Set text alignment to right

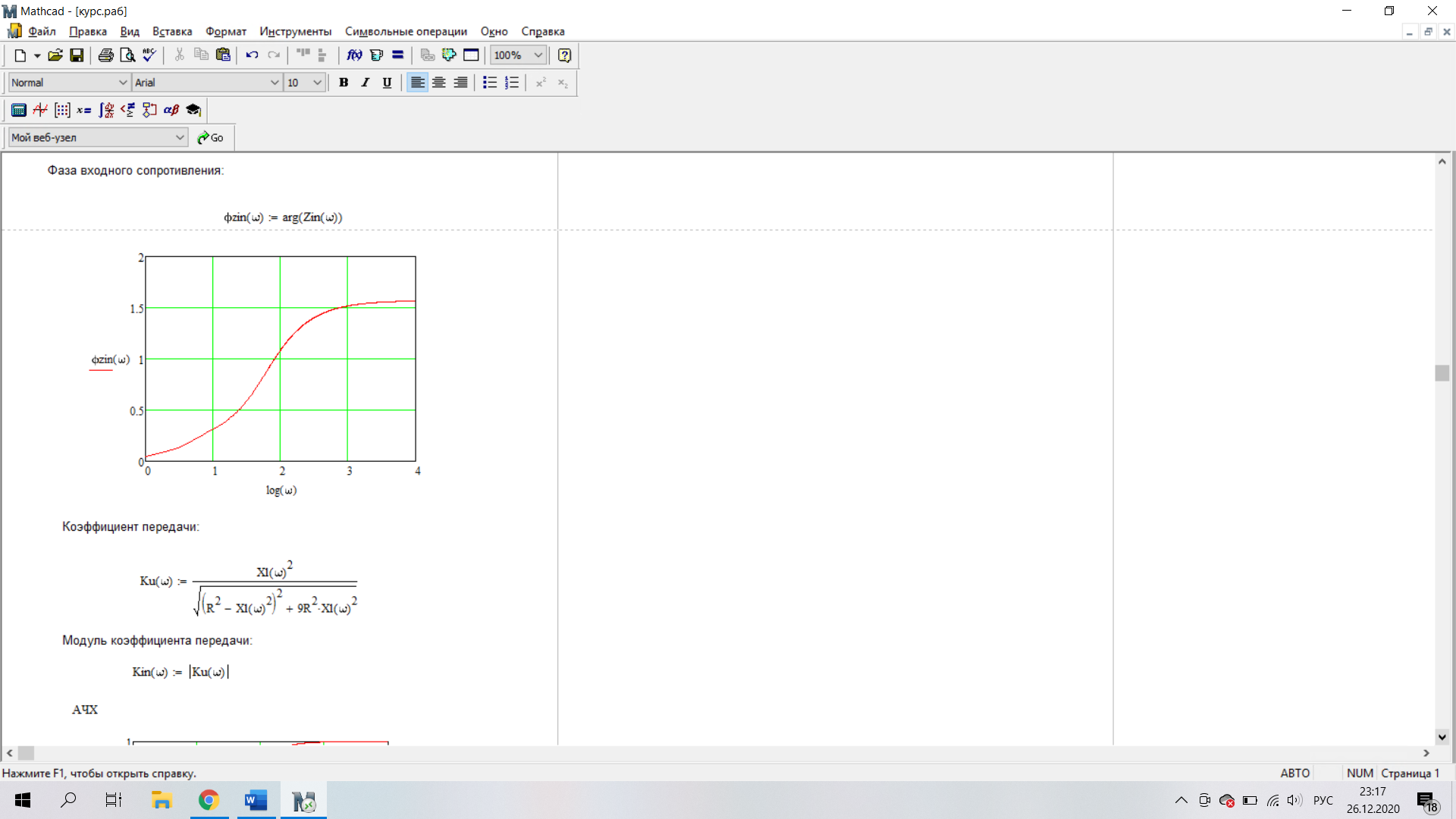(460, 83)
